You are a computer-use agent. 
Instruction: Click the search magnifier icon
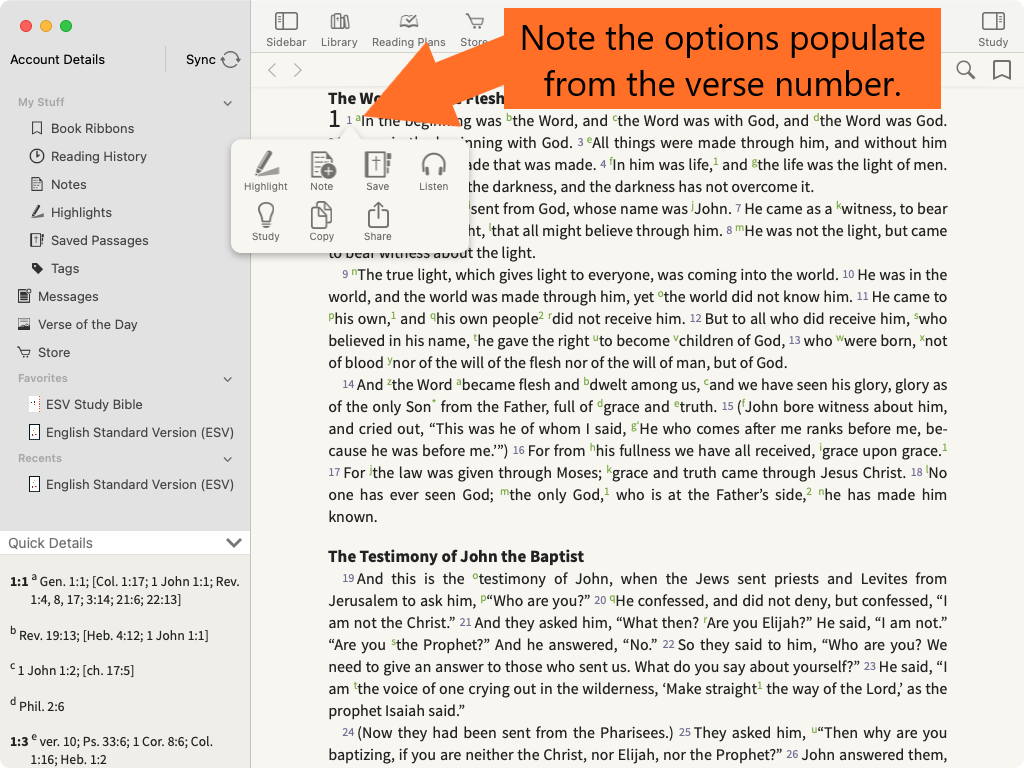[x=965, y=70]
